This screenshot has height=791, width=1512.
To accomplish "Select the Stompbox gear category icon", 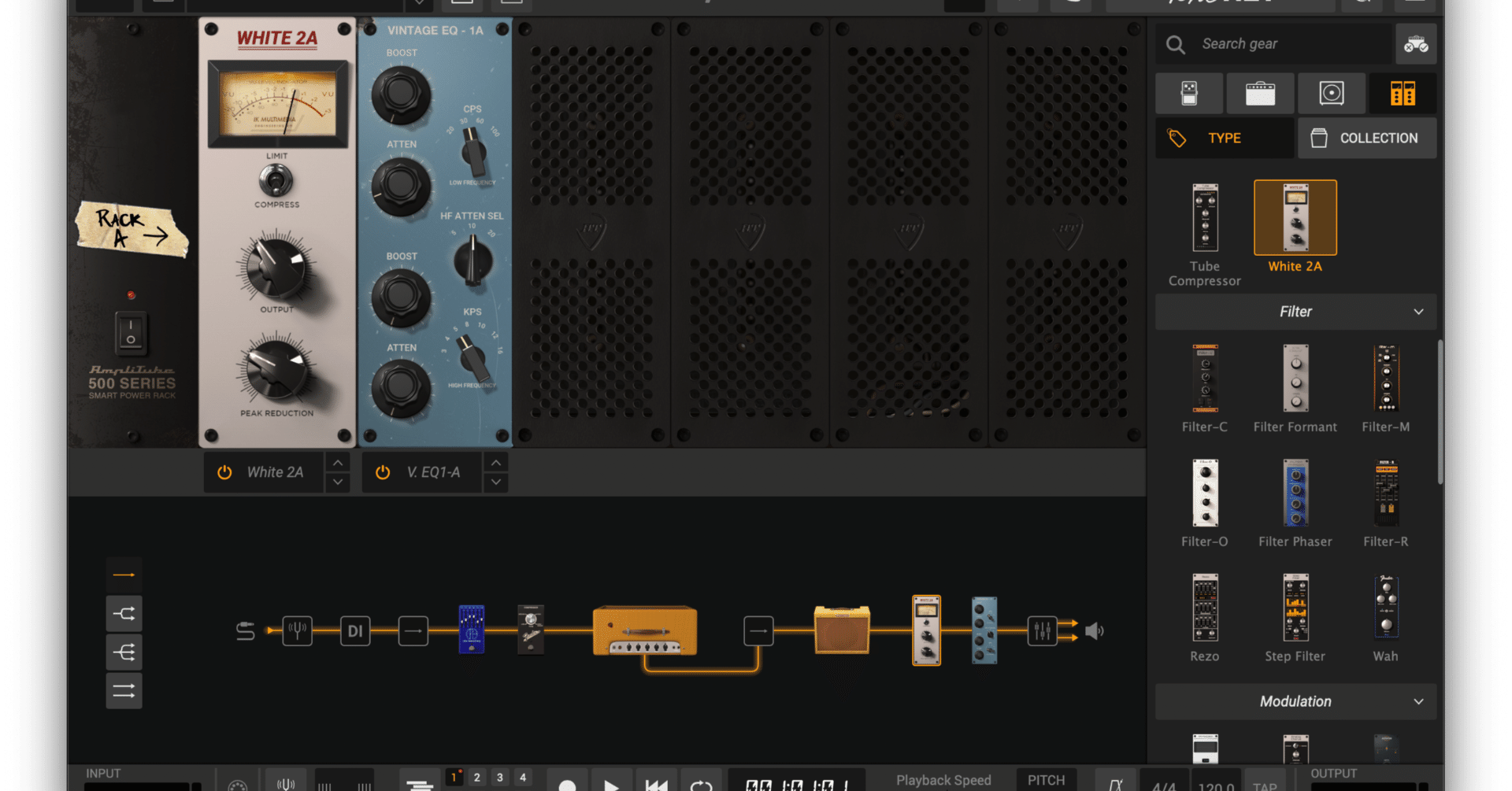I will click(x=1189, y=93).
